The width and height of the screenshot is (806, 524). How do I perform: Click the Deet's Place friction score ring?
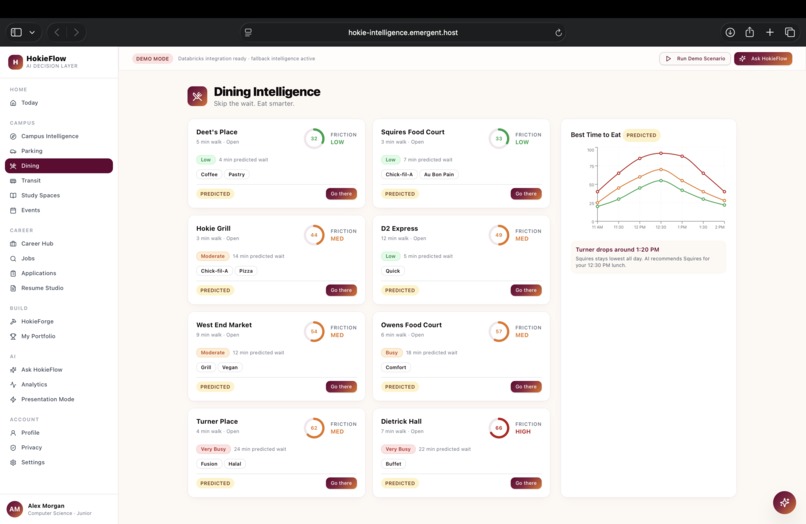pyautogui.click(x=314, y=138)
